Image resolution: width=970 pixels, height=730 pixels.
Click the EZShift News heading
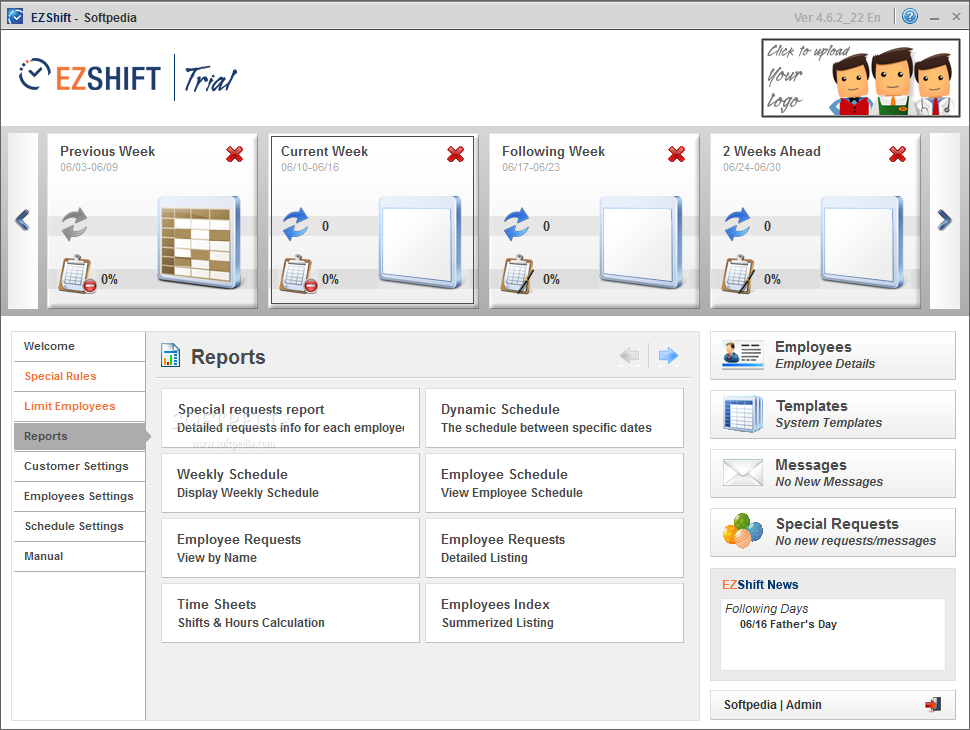760,585
